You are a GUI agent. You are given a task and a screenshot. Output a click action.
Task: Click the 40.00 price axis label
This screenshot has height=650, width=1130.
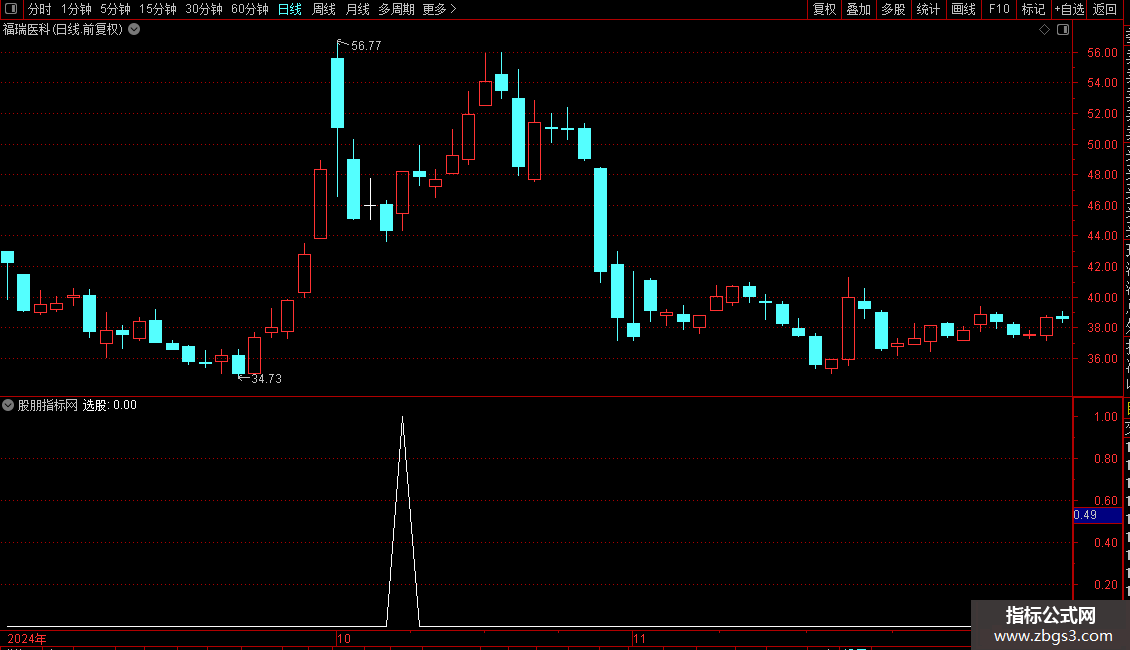point(1102,297)
